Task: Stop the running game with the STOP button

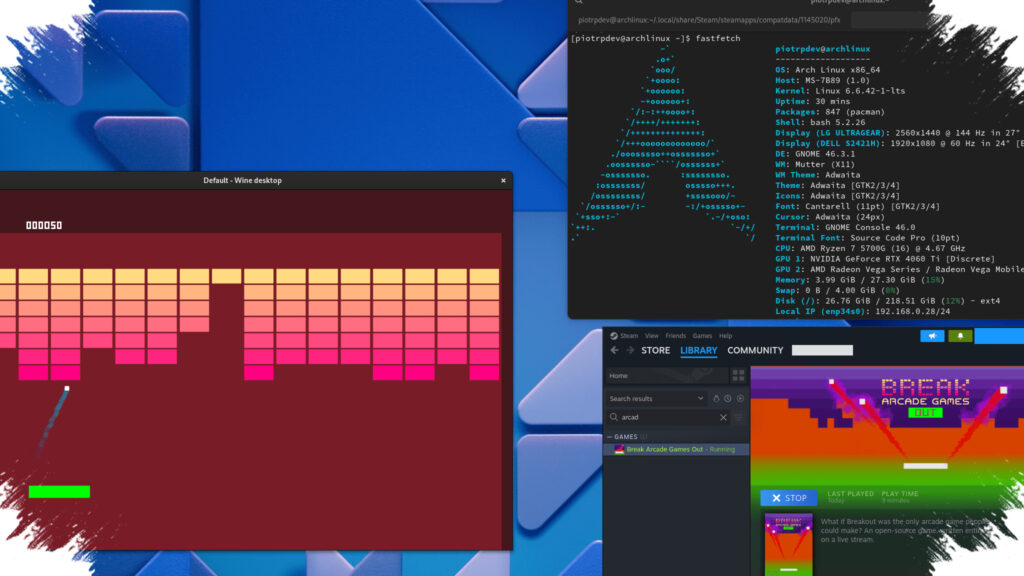Action: 788,498
